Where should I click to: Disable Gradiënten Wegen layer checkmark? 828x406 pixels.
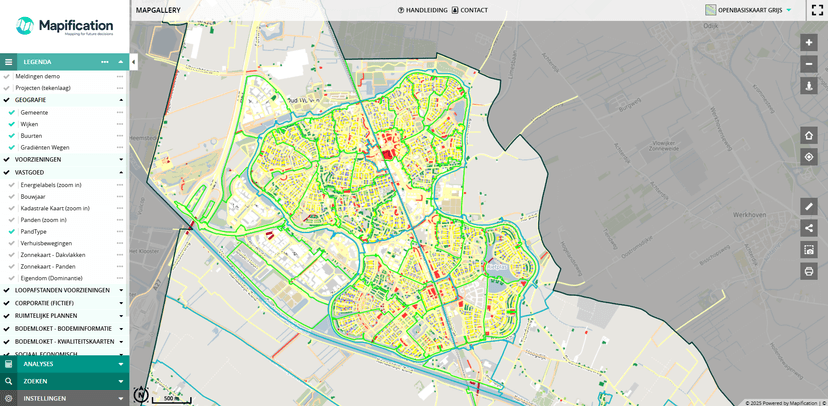coord(12,147)
